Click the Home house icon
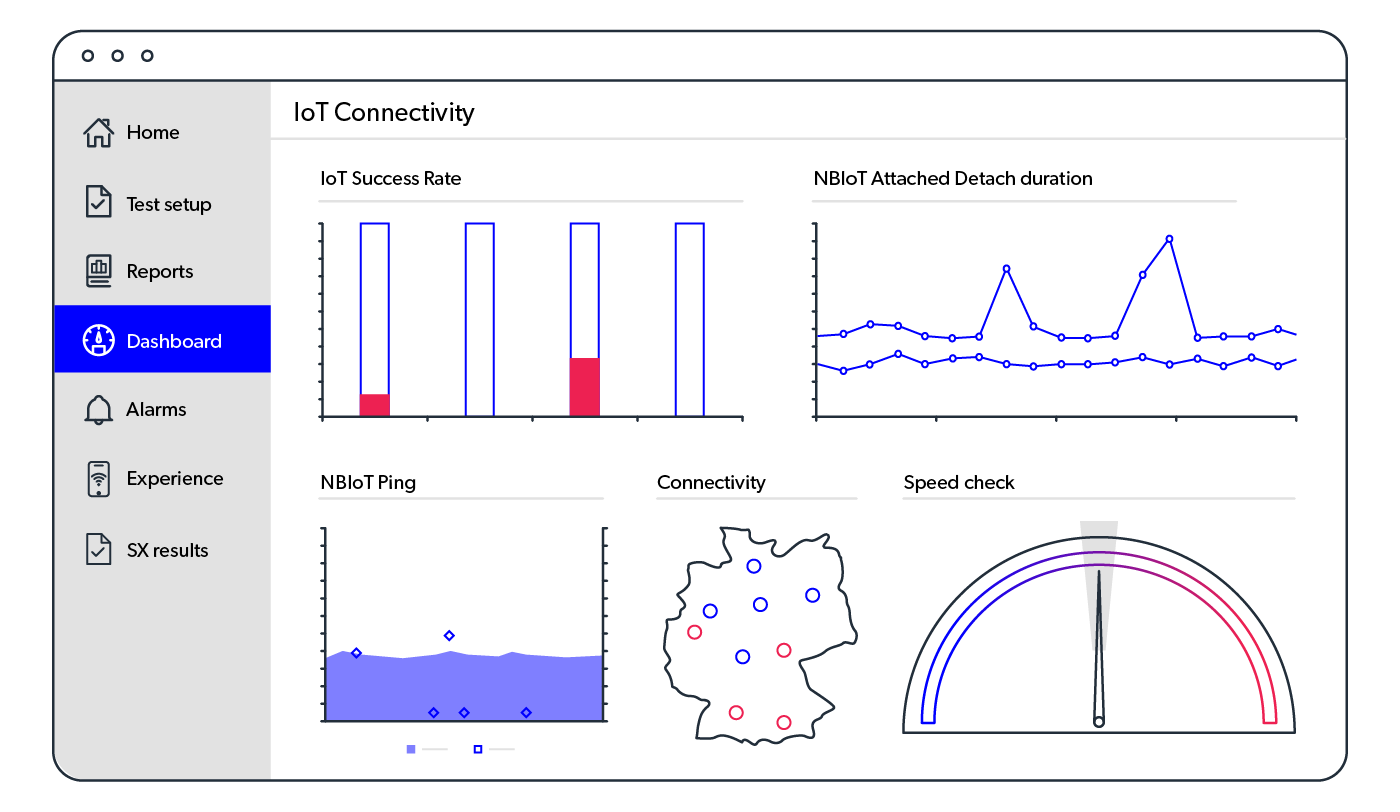 [x=98, y=133]
